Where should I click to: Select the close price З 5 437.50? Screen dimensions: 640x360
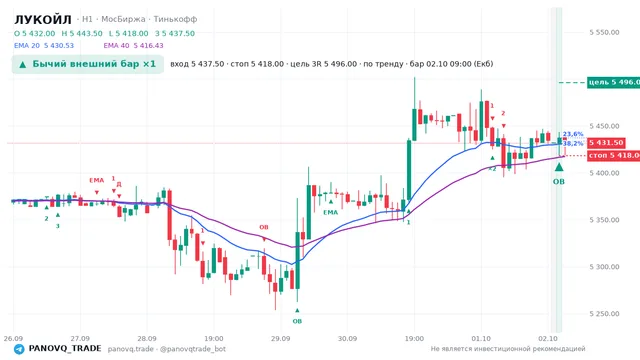point(175,33)
